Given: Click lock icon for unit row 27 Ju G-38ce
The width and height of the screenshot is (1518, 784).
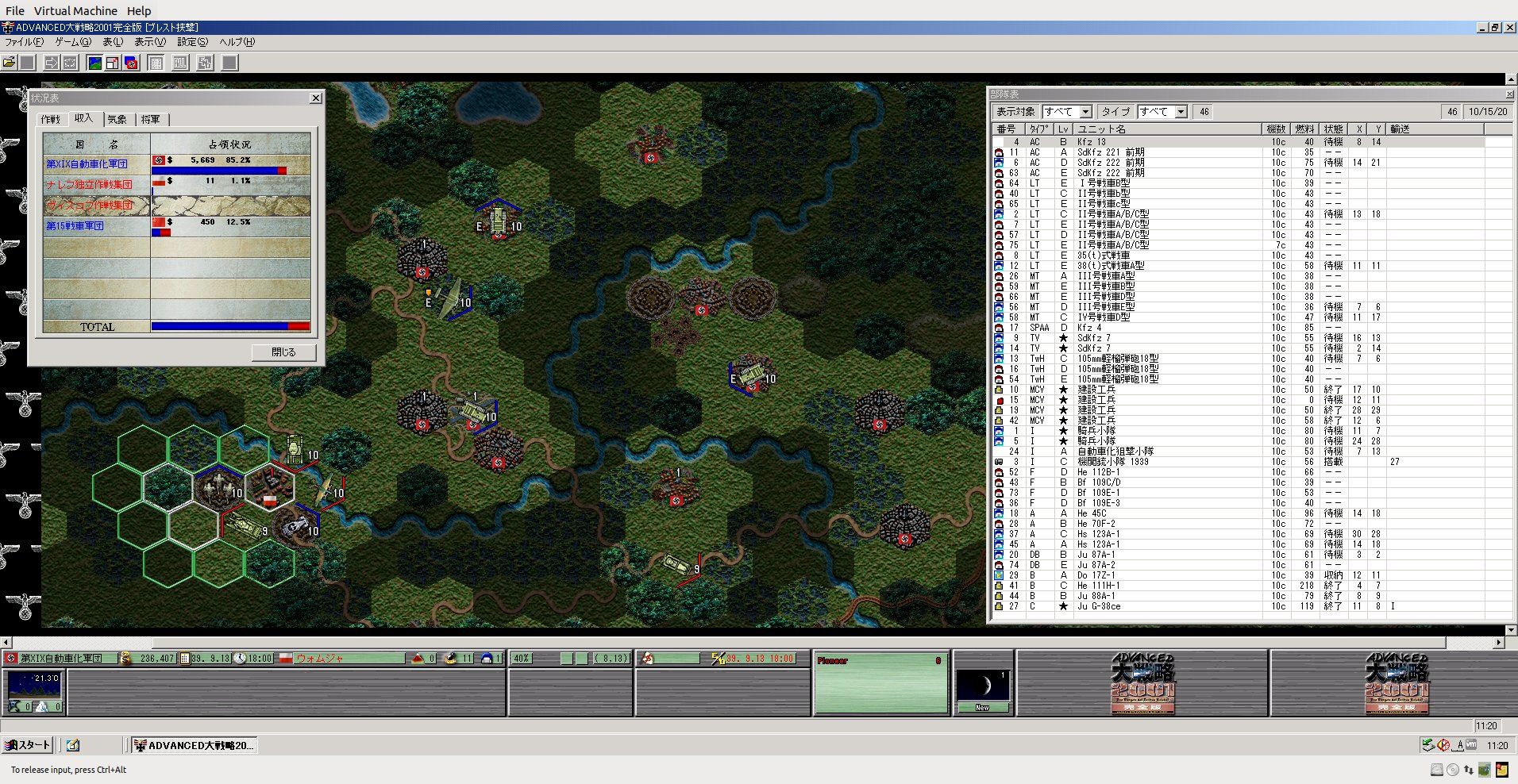Looking at the screenshot, I should click(x=999, y=606).
